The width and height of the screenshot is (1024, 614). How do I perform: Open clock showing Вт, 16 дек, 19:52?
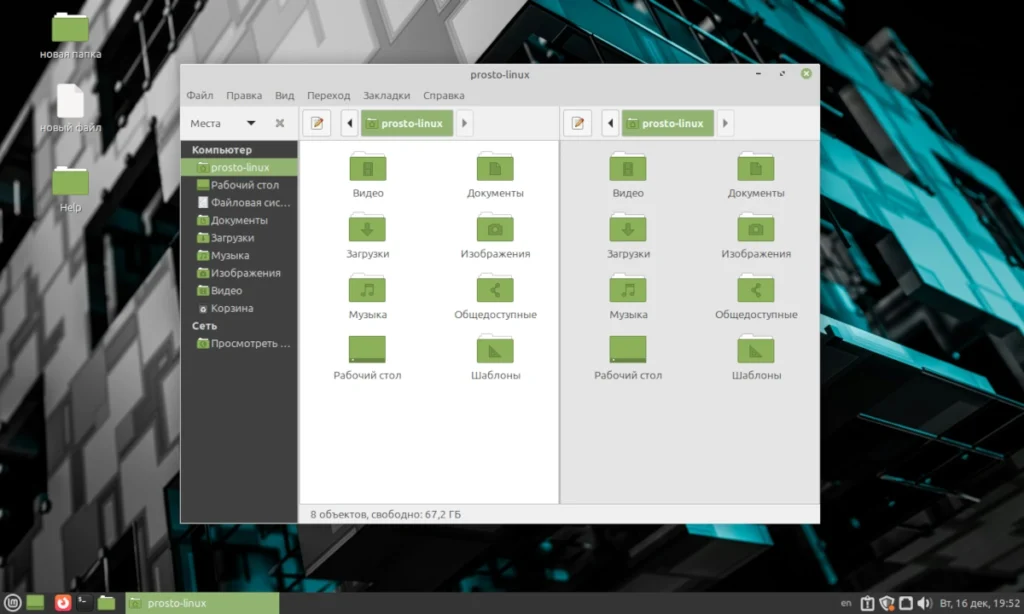pyautogui.click(x=980, y=603)
